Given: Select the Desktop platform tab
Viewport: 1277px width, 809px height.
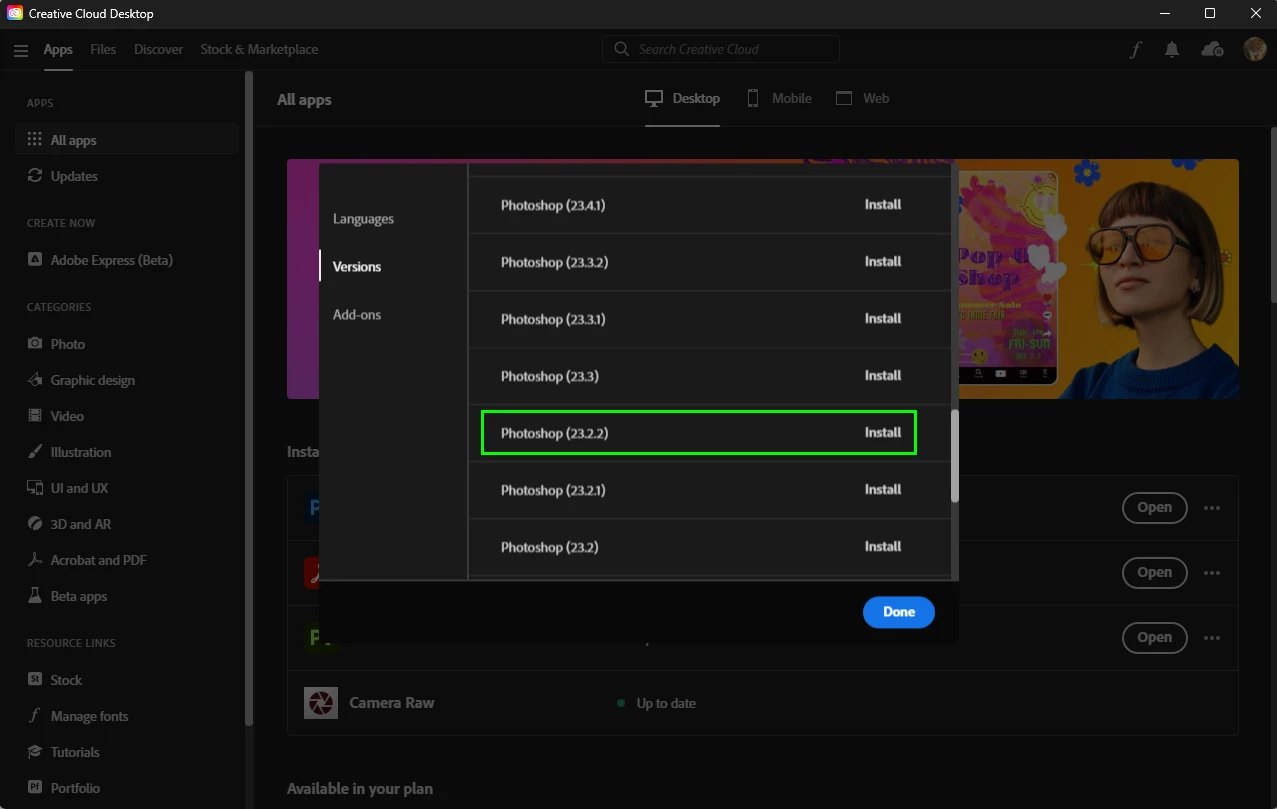Looking at the screenshot, I should 682,98.
